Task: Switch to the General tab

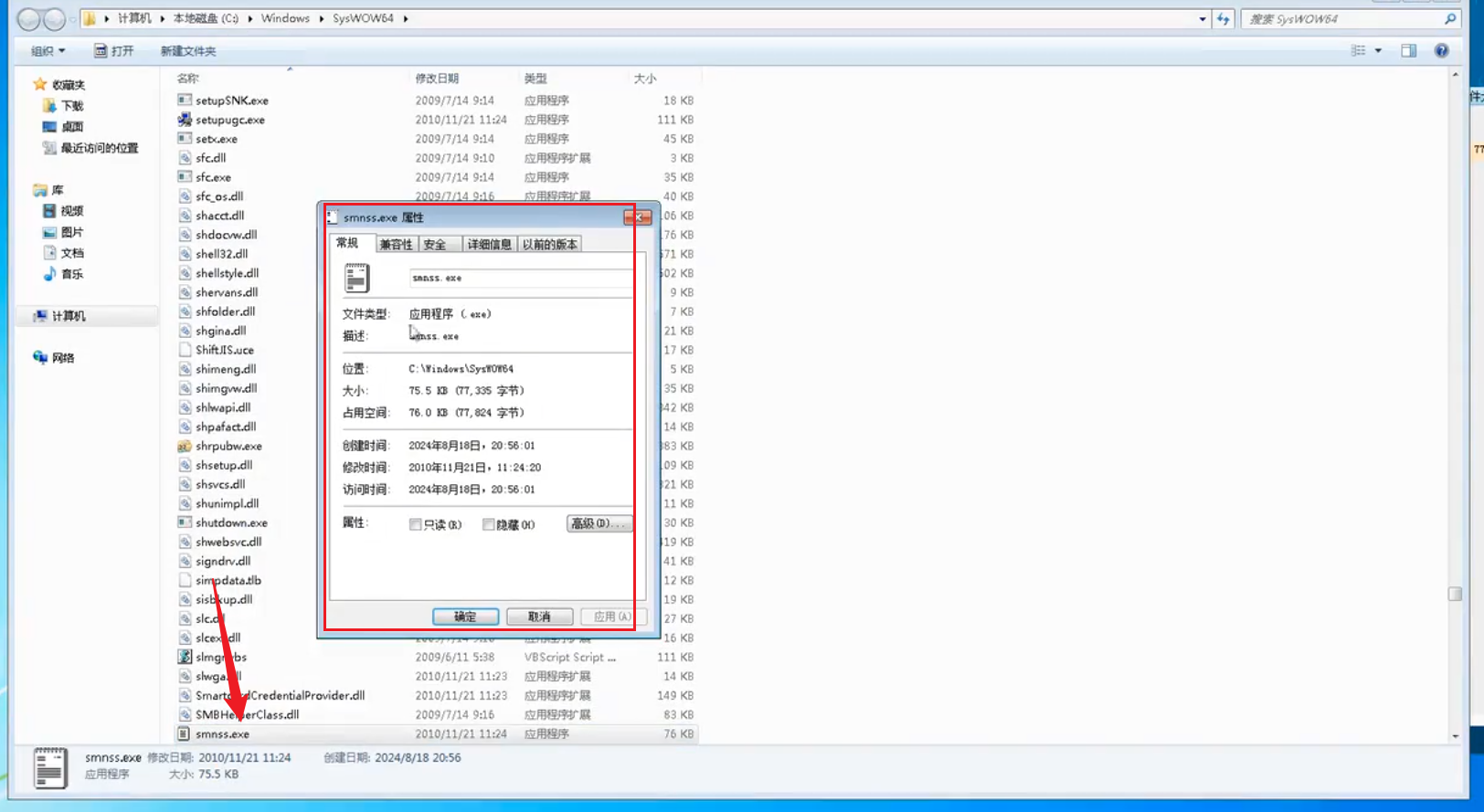Action: [x=347, y=243]
